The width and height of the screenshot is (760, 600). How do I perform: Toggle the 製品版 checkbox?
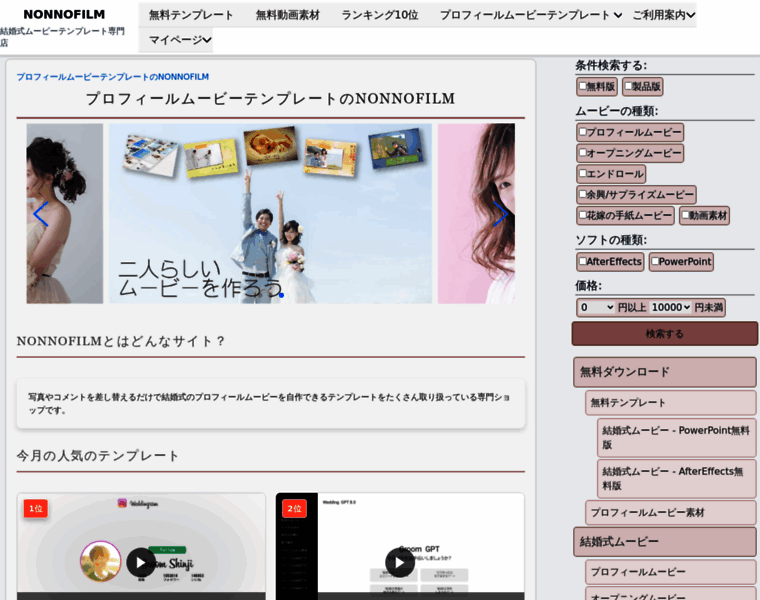[x=628, y=86]
